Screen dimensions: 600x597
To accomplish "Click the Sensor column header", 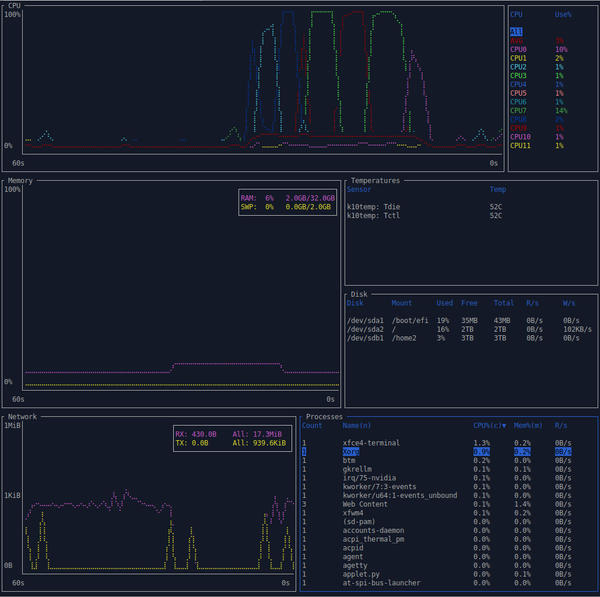I will [359, 189].
